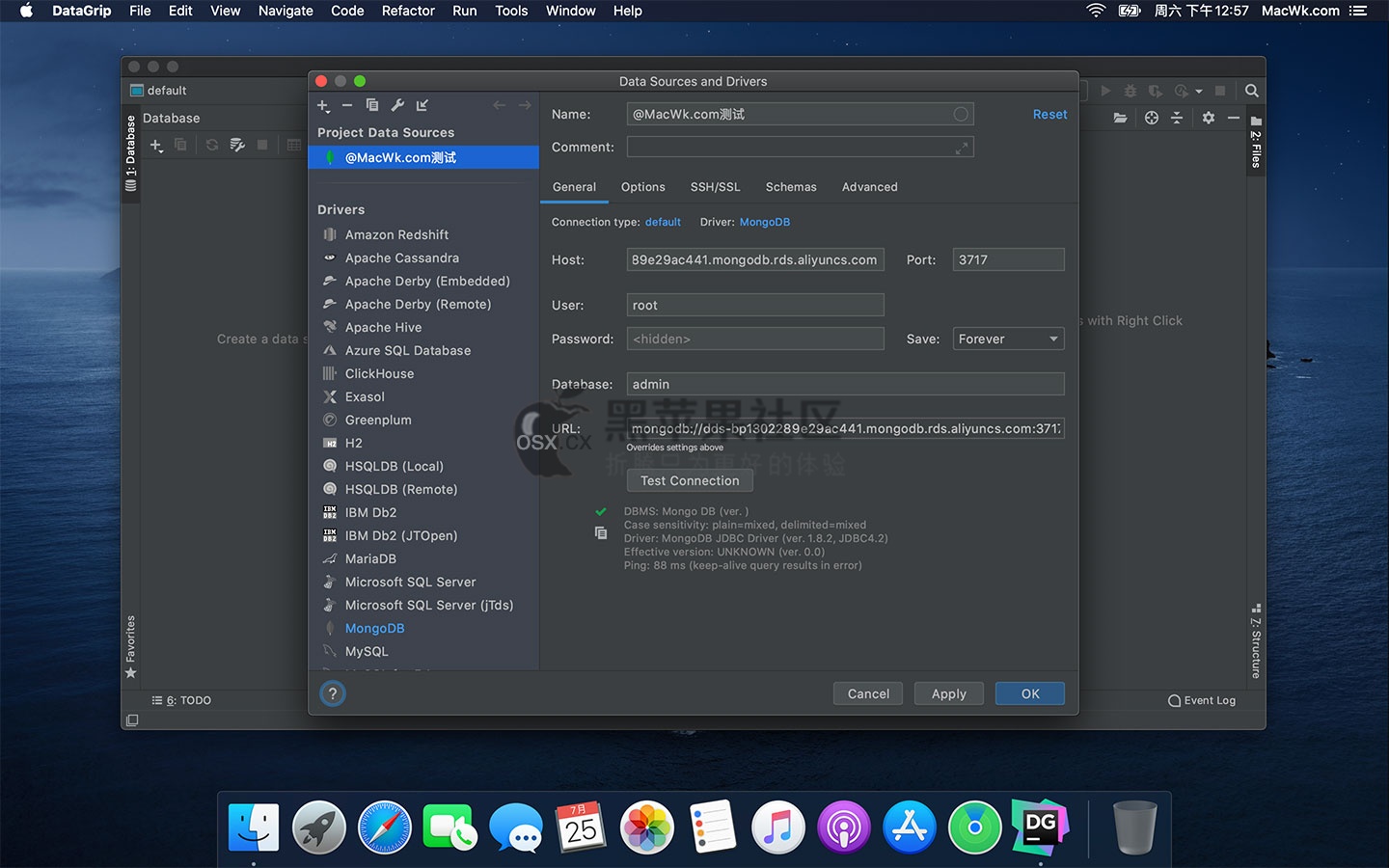Open the 1: Database tool window tab
This screenshot has height=868, width=1389.
(x=130, y=154)
